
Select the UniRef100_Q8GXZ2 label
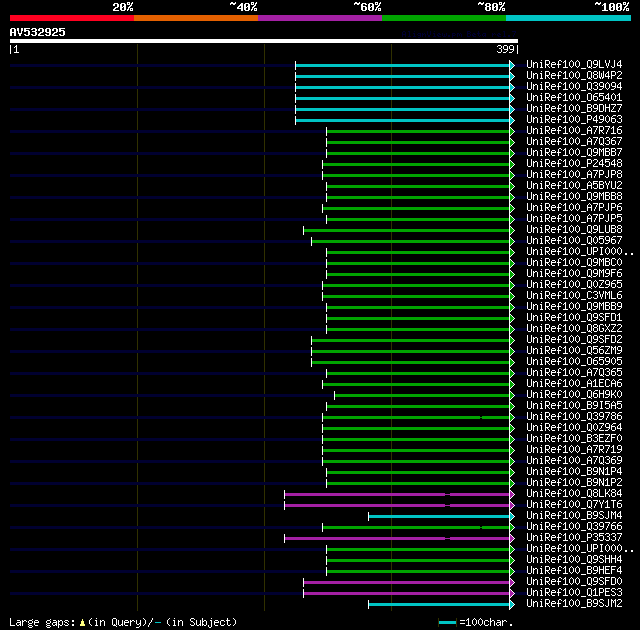click(x=574, y=329)
